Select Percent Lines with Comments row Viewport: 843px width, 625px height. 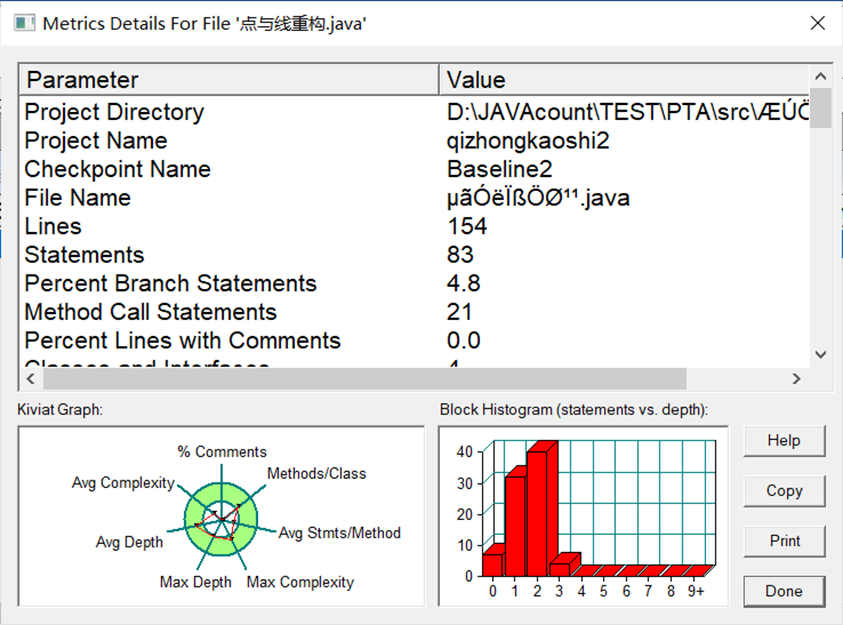414,340
